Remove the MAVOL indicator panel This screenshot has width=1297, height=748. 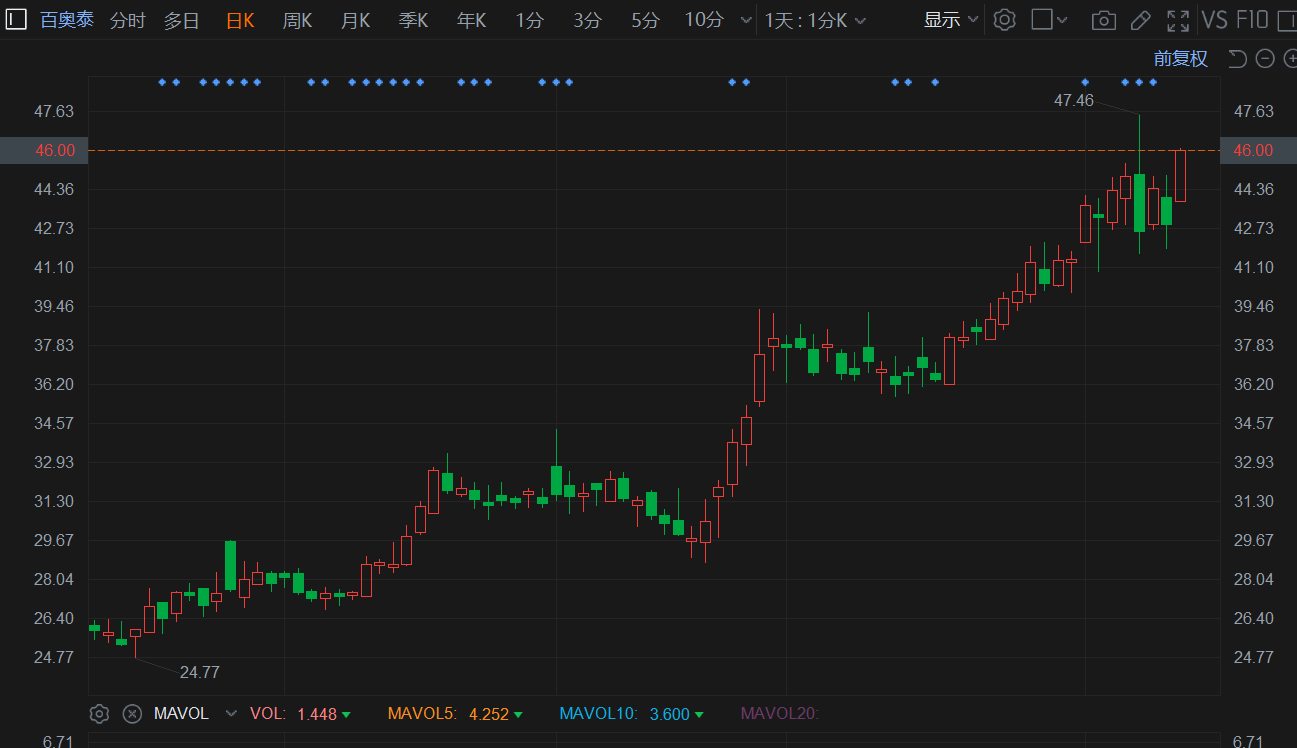point(132,714)
